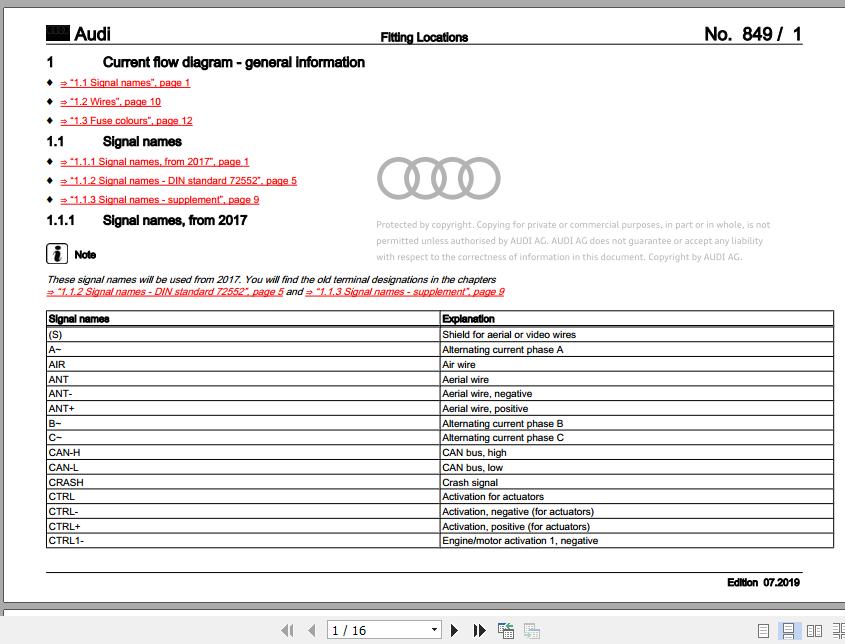Viewport: 845px width, 644px height.
Task: Click the previous view navigation icon
Action: [505, 630]
